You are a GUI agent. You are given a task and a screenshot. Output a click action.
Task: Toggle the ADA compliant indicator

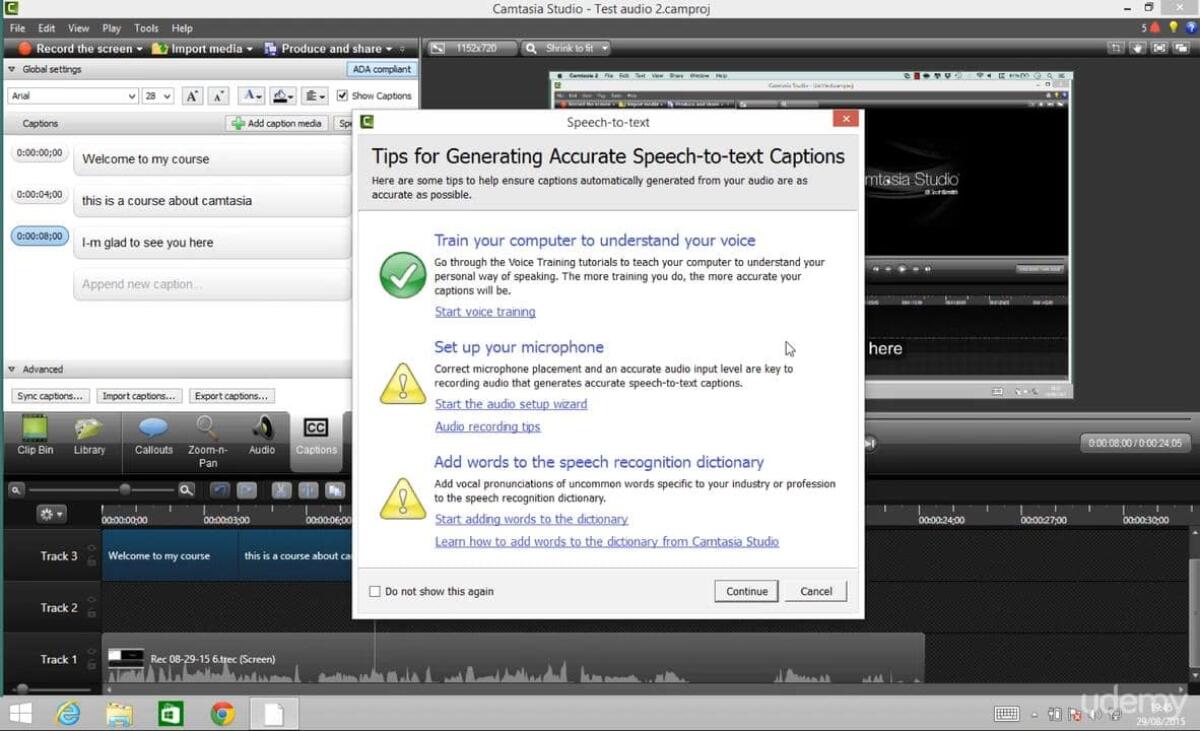point(381,68)
